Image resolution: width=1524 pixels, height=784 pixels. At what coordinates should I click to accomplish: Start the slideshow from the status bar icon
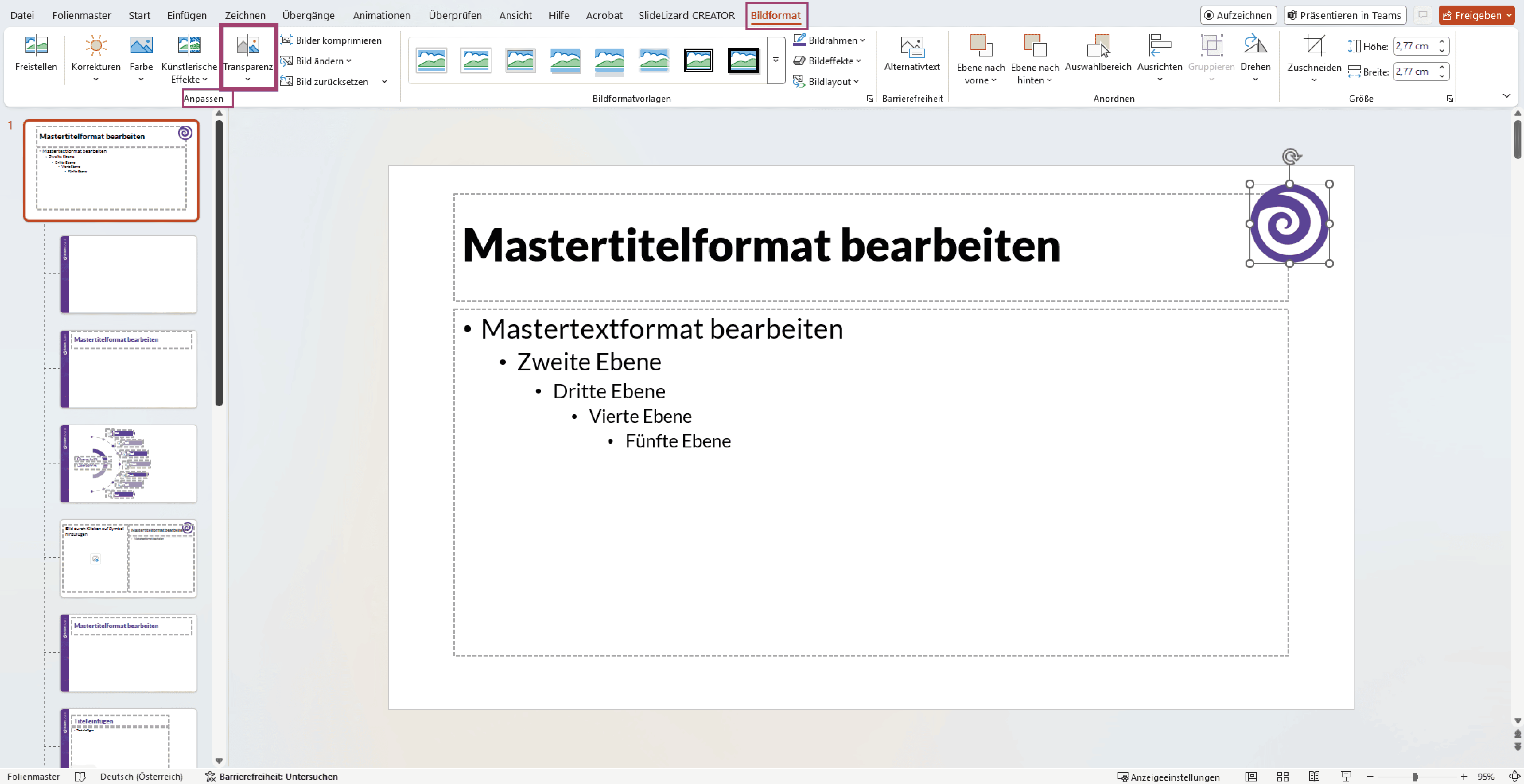point(1346,776)
